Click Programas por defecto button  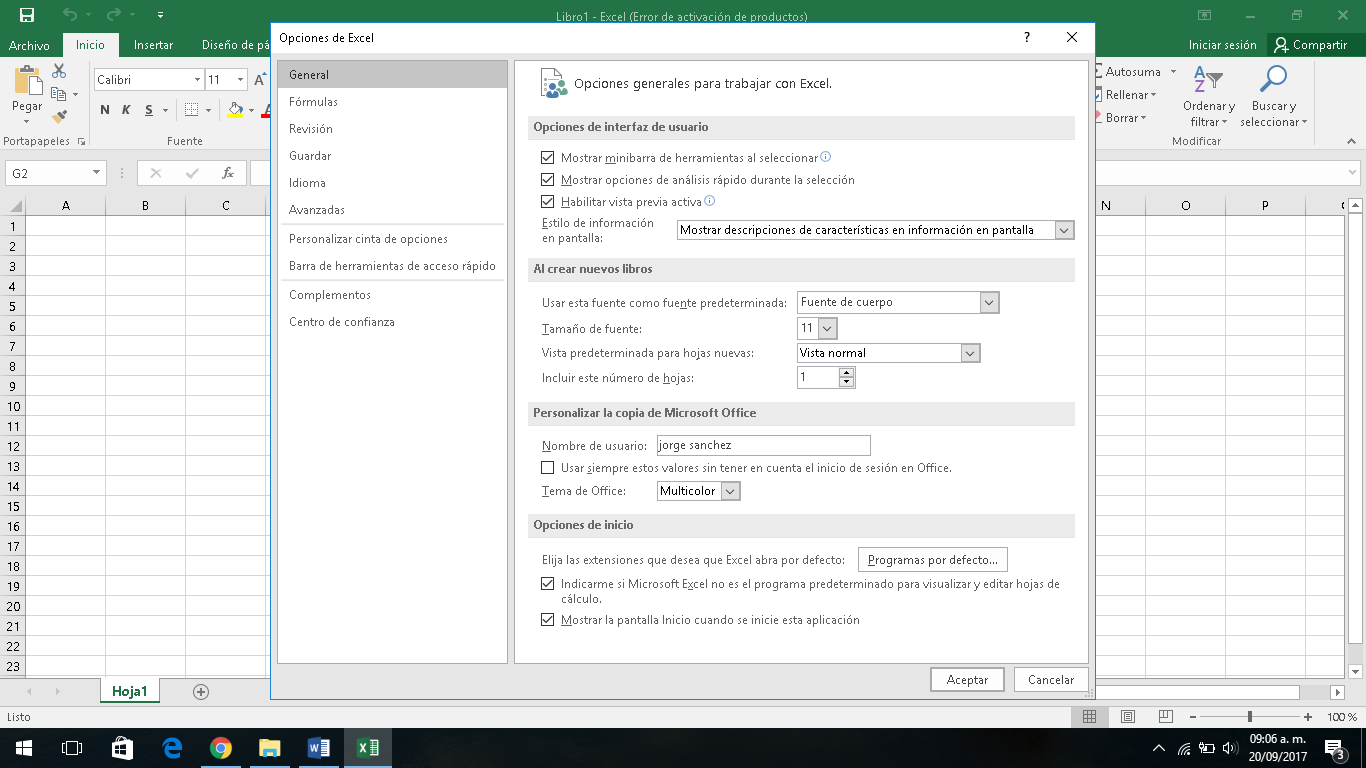pyautogui.click(x=932, y=559)
